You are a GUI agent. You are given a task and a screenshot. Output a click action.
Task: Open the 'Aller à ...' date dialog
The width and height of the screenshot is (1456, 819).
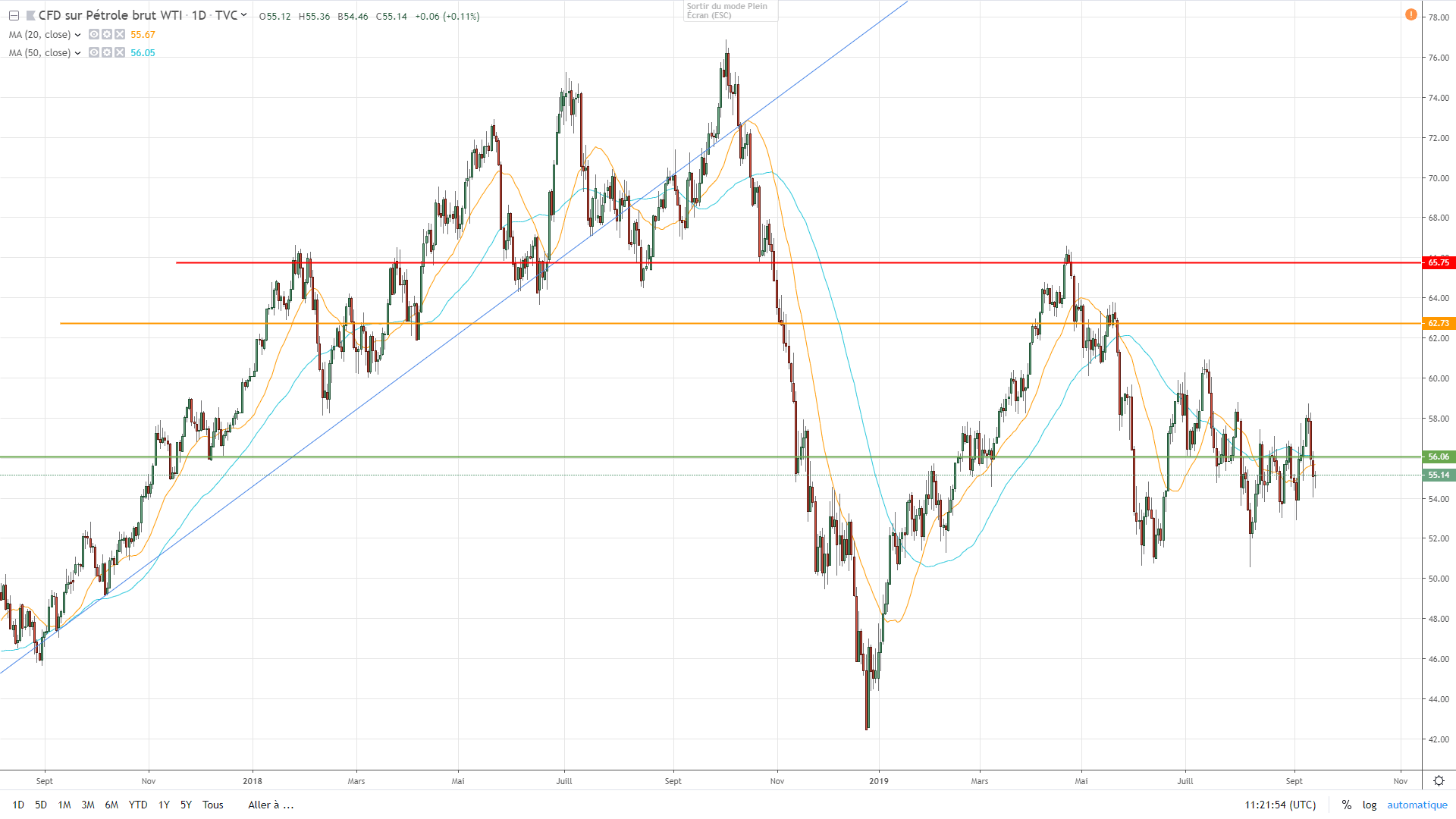point(271,805)
